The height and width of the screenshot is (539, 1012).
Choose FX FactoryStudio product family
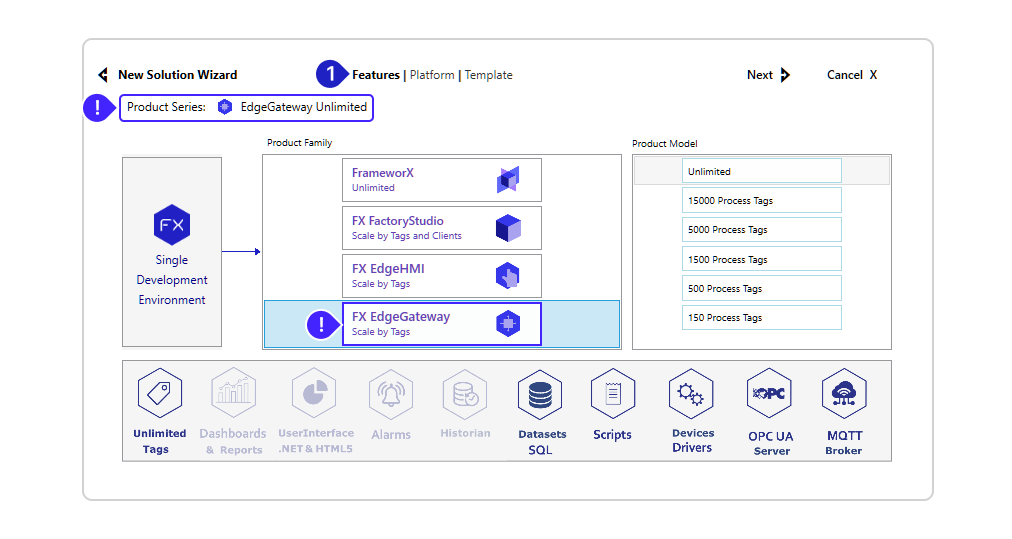pos(441,228)
